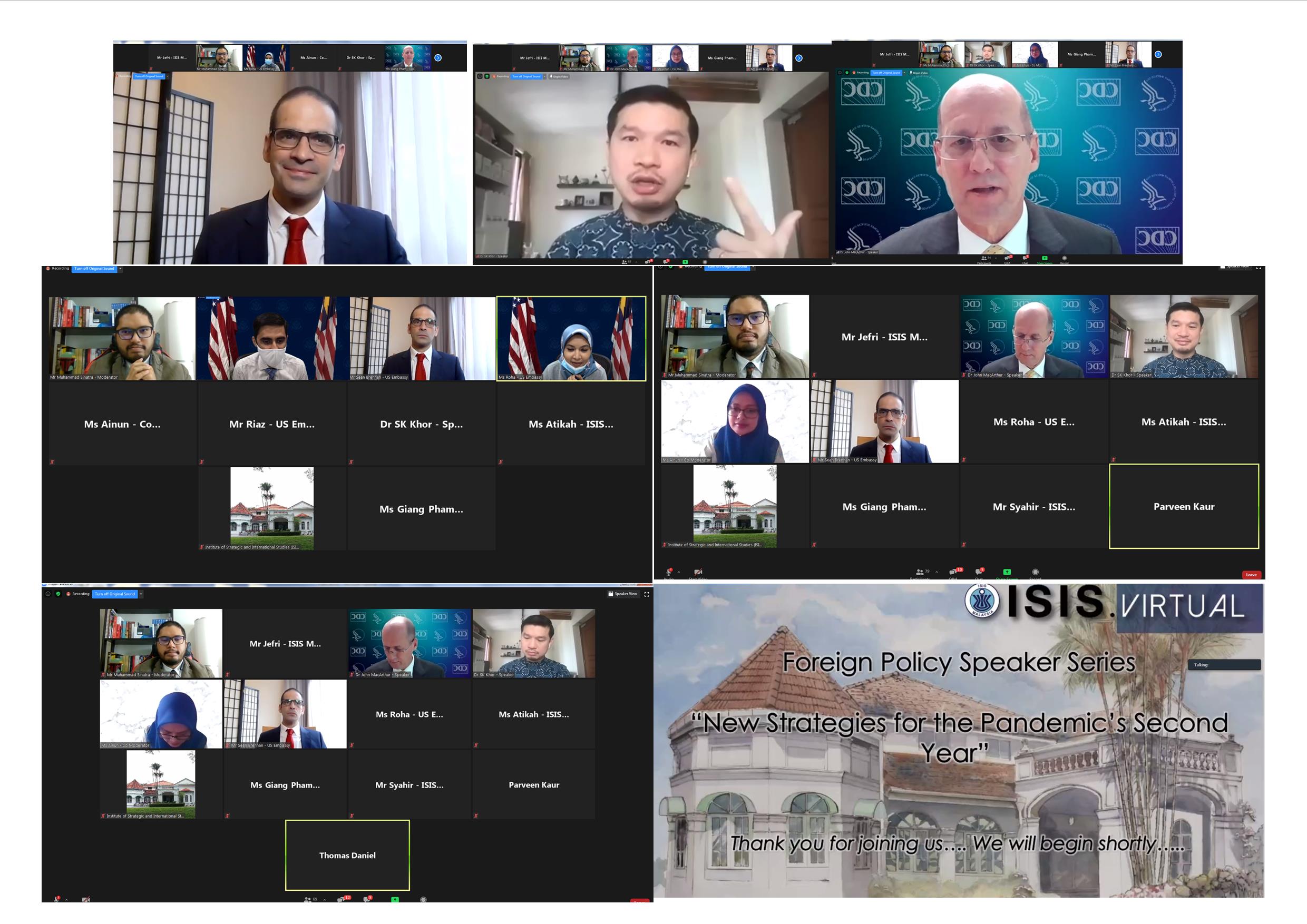The image size is (1307, 924).
Task: Select Dr SK Khor - Sp... thumbnail in Sean Brennan speaker strip
Action: (360, 57)
